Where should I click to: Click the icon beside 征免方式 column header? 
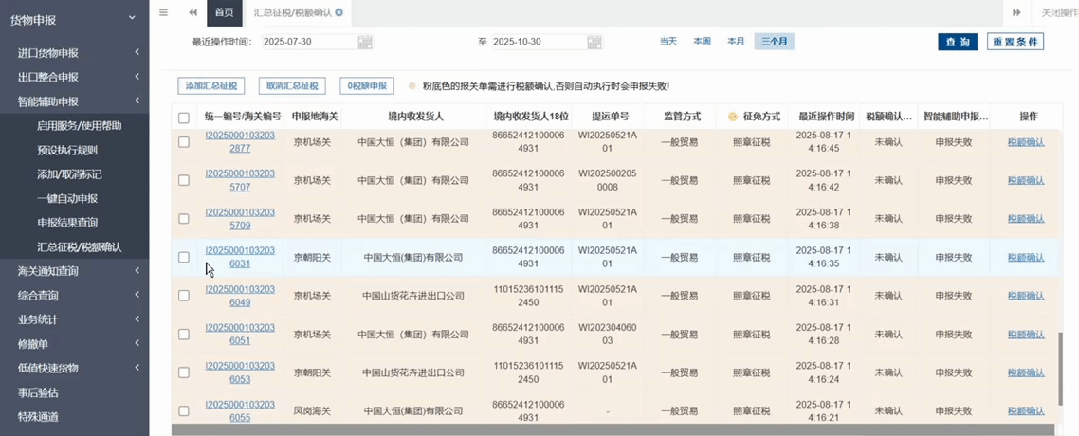[x=732, y=117]
